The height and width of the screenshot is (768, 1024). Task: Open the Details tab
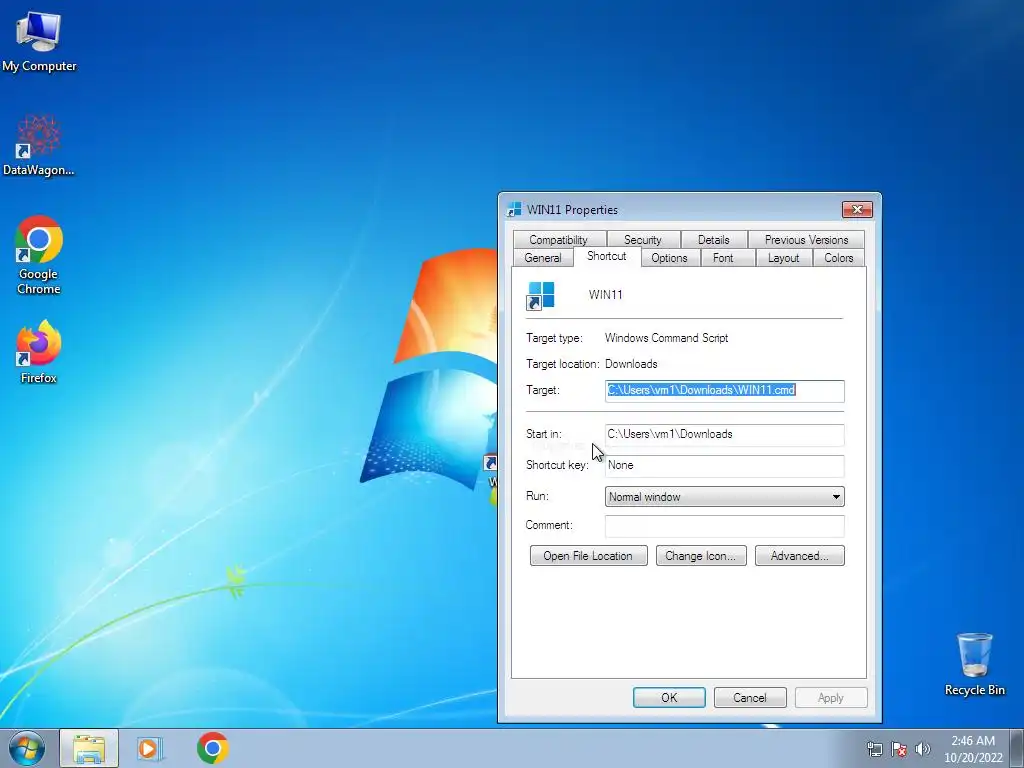point(713,240)
